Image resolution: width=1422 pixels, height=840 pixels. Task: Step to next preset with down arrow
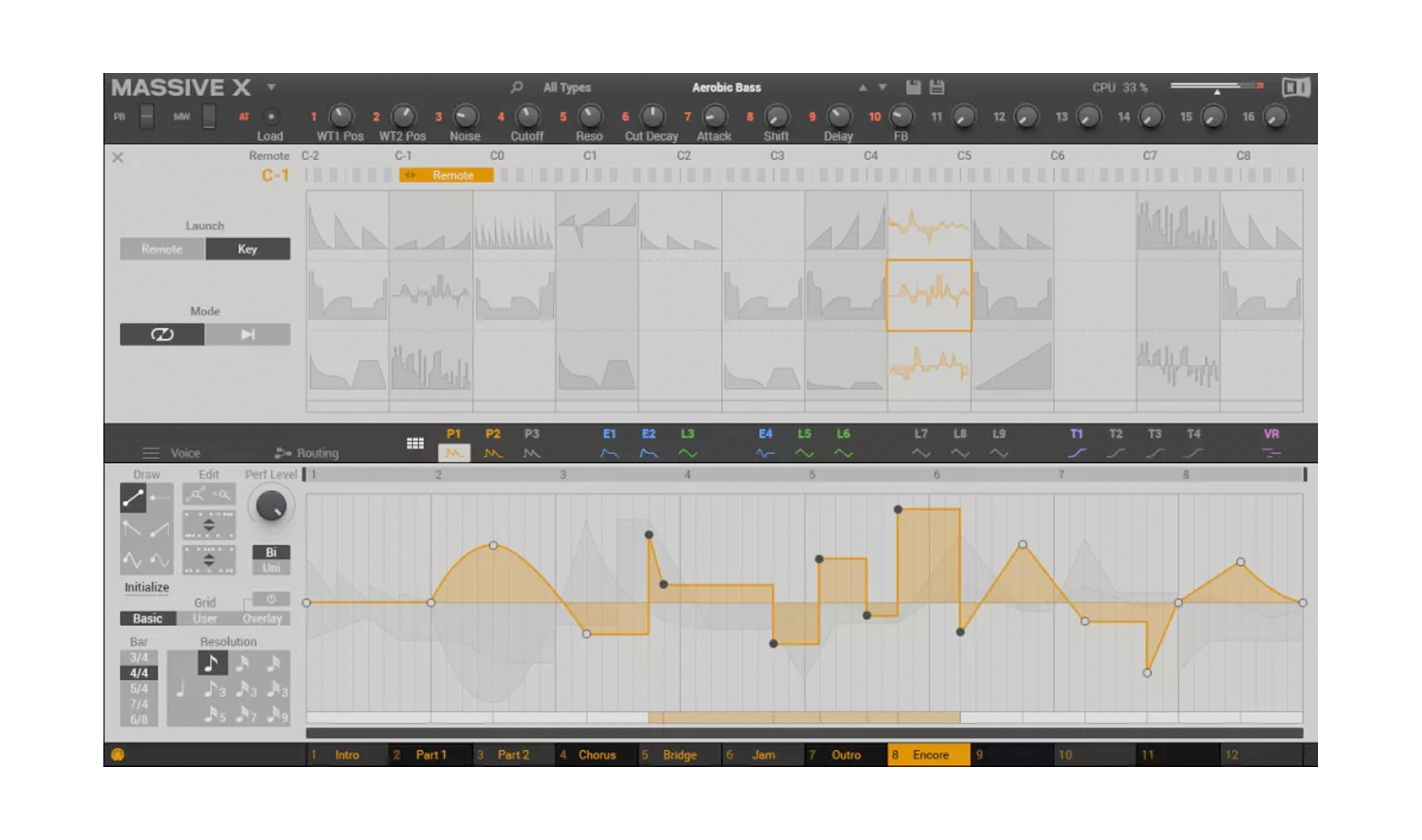click(x=882, y=87)
